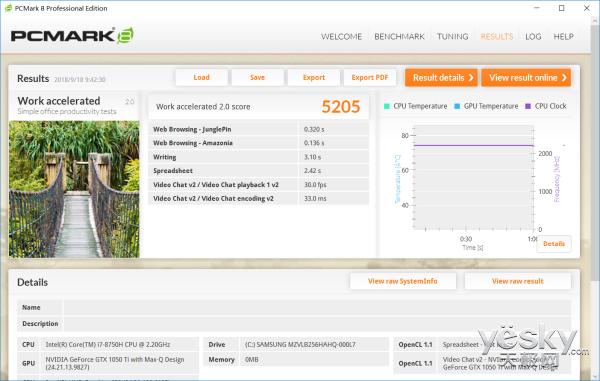Image resolution: width=600 pixels, height=381 pixels.
Task: Open the Welcome tab
Action: (341, 36)
